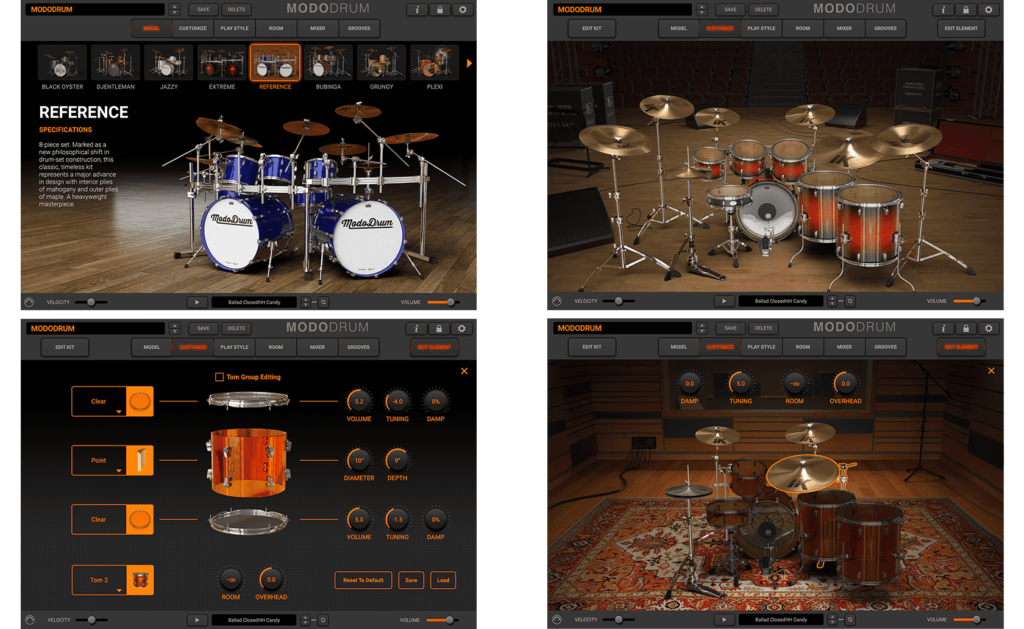Select the highlighted ride cymbal in rug room

pyautogui.click(x=803, y=472)
